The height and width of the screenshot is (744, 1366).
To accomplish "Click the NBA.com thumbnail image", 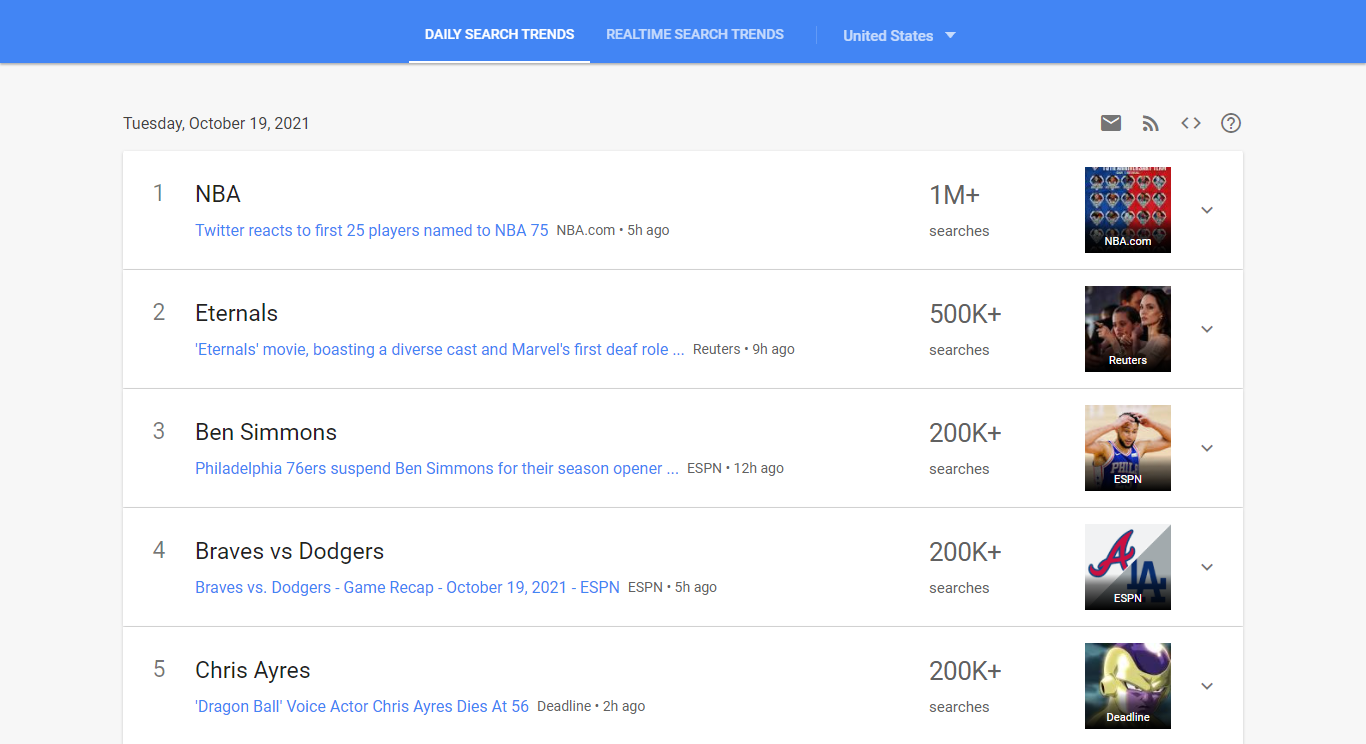I will coord(1128,210).
